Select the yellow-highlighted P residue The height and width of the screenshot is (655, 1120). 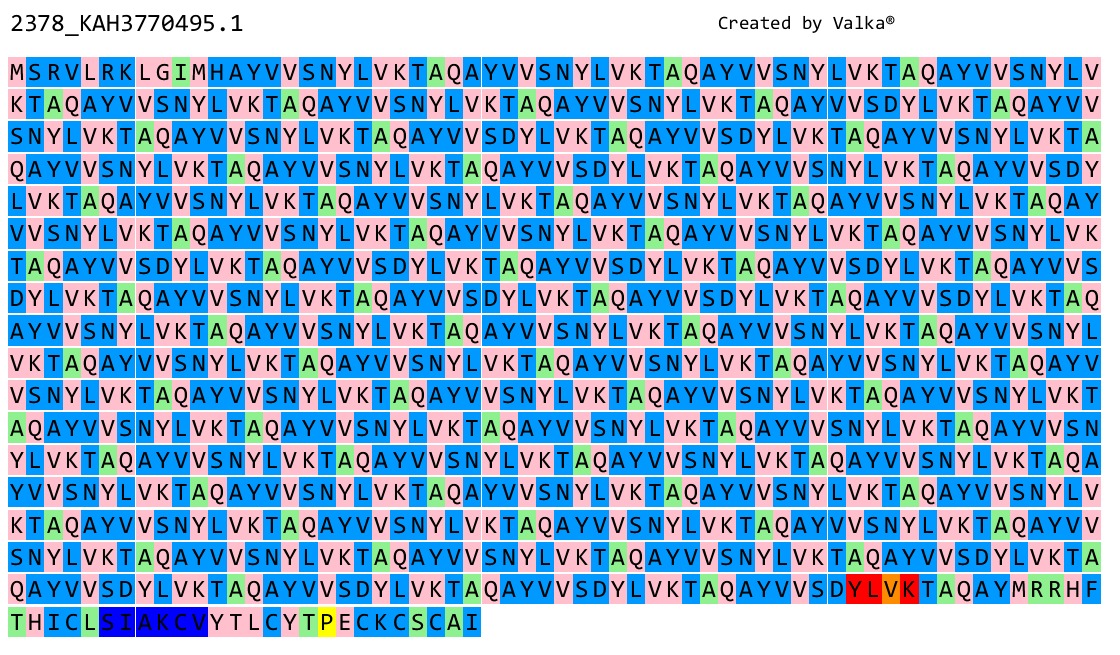click(x=326, y=622)
